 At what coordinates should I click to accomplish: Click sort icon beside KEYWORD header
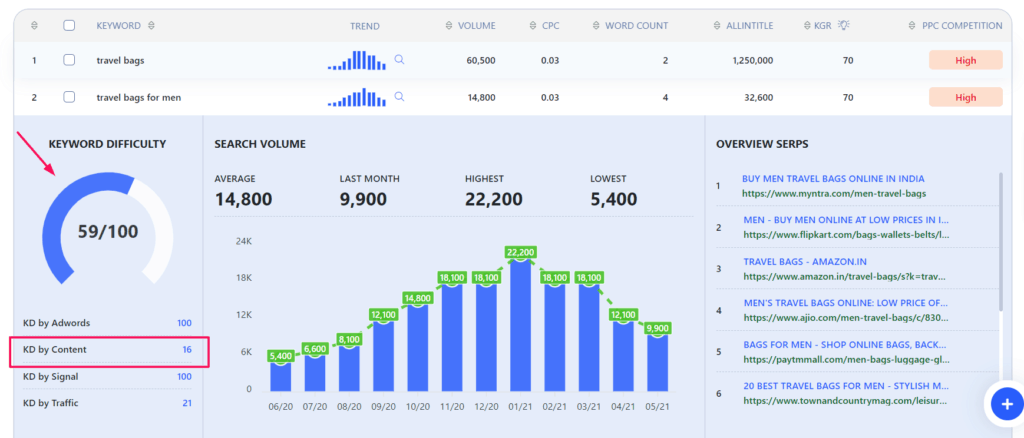click(151, 25)
